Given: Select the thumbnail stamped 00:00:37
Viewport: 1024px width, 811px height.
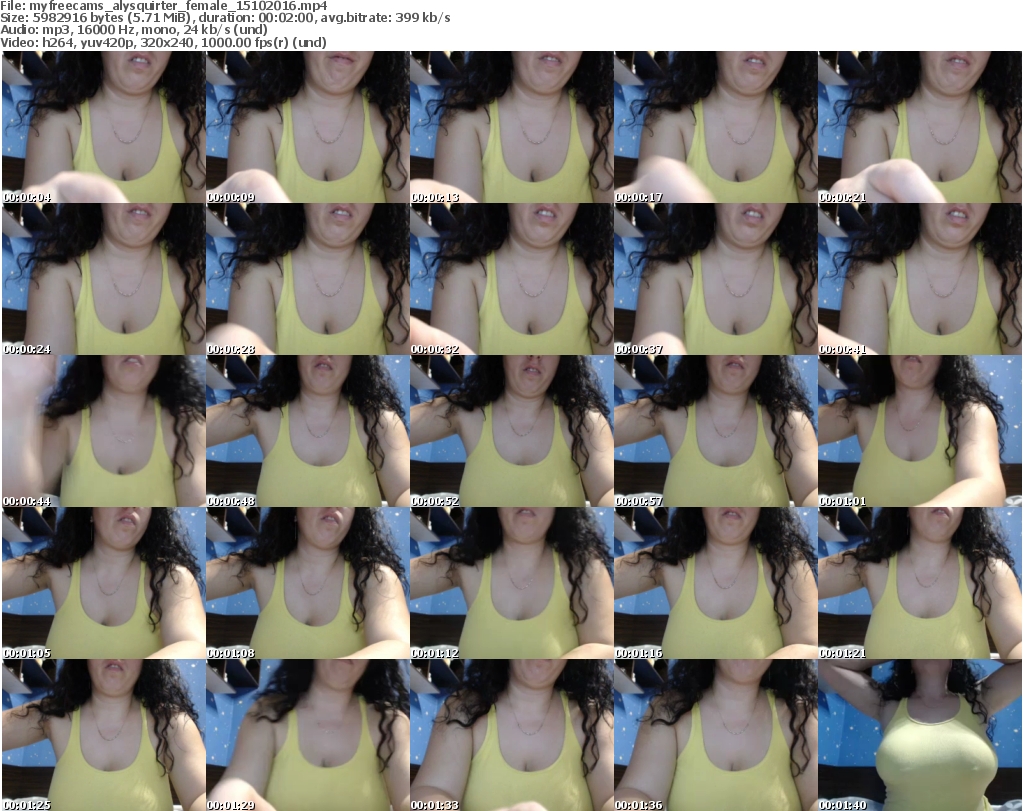Looking at the screenshot, I should 715,279.
